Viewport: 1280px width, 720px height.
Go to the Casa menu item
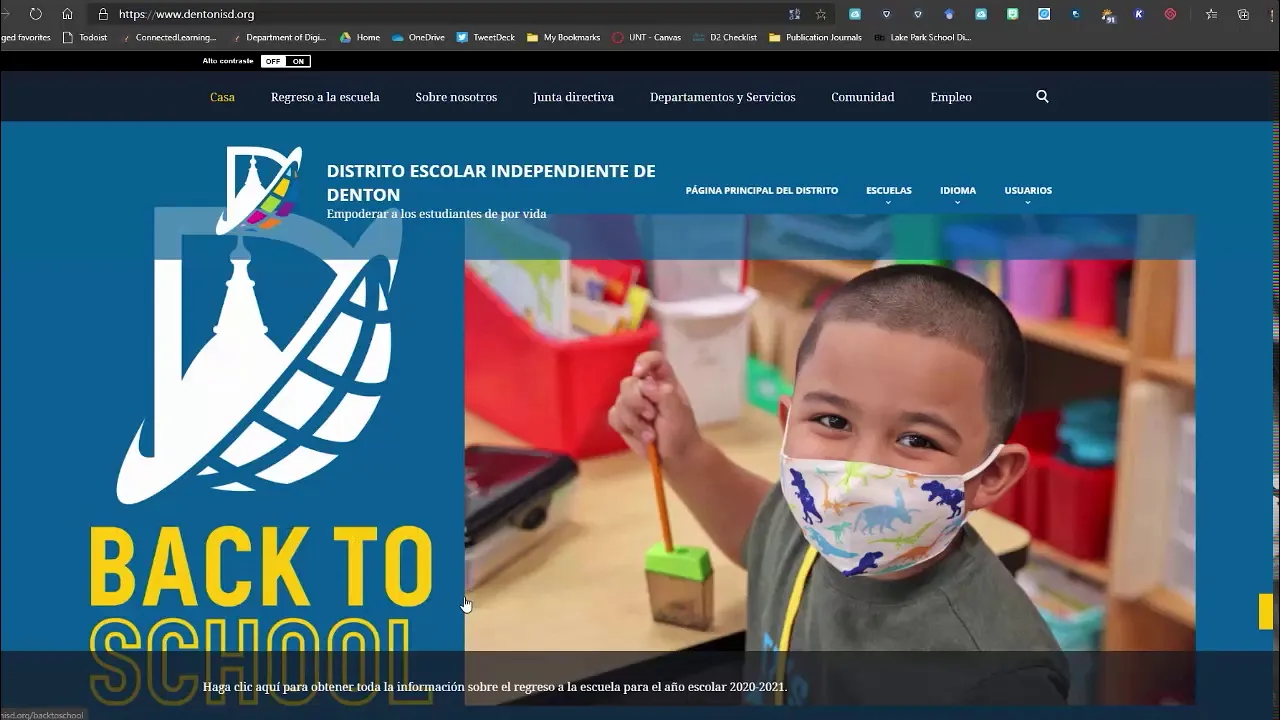click(222, 97)
